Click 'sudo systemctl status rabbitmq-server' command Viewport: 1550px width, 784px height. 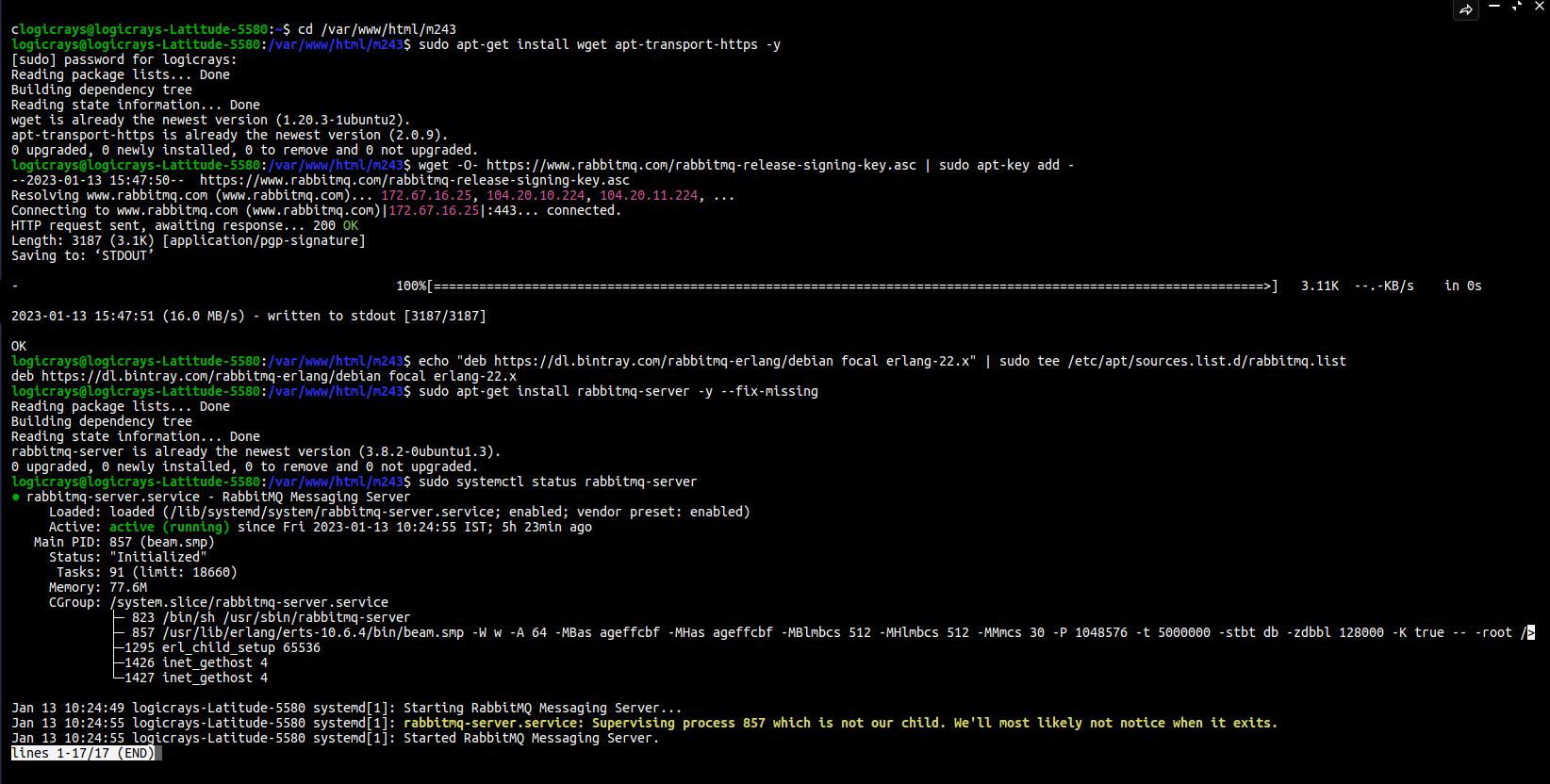tap(558, 482)
